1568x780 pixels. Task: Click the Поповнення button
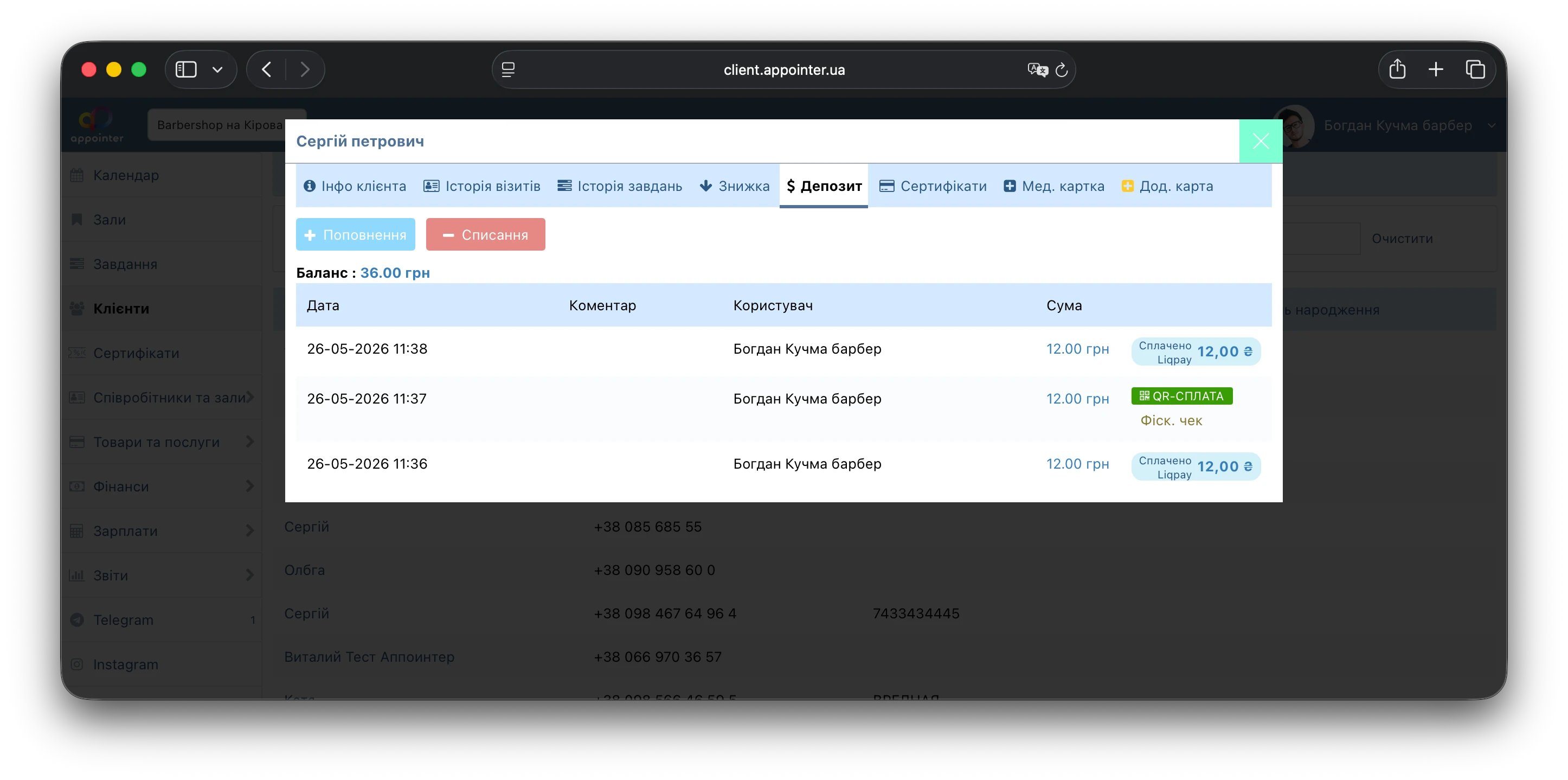[356, 234]
